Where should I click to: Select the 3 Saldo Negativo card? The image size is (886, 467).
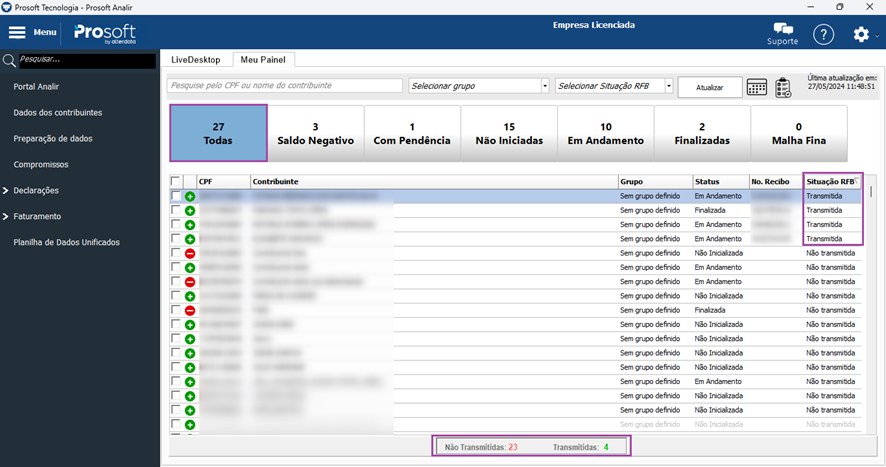tap(315, 133)
